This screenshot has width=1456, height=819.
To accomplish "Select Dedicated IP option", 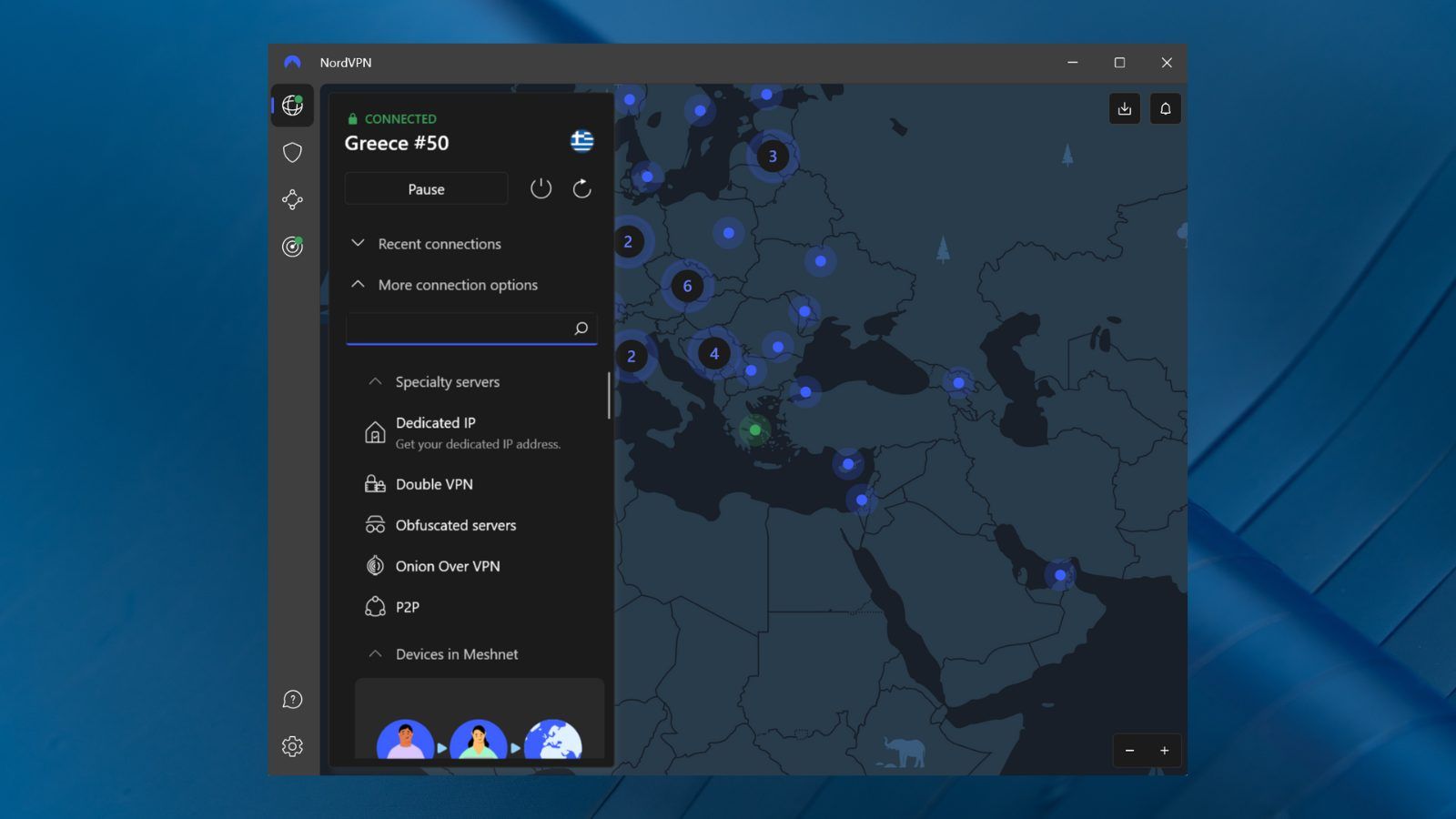I will [480, 432].
